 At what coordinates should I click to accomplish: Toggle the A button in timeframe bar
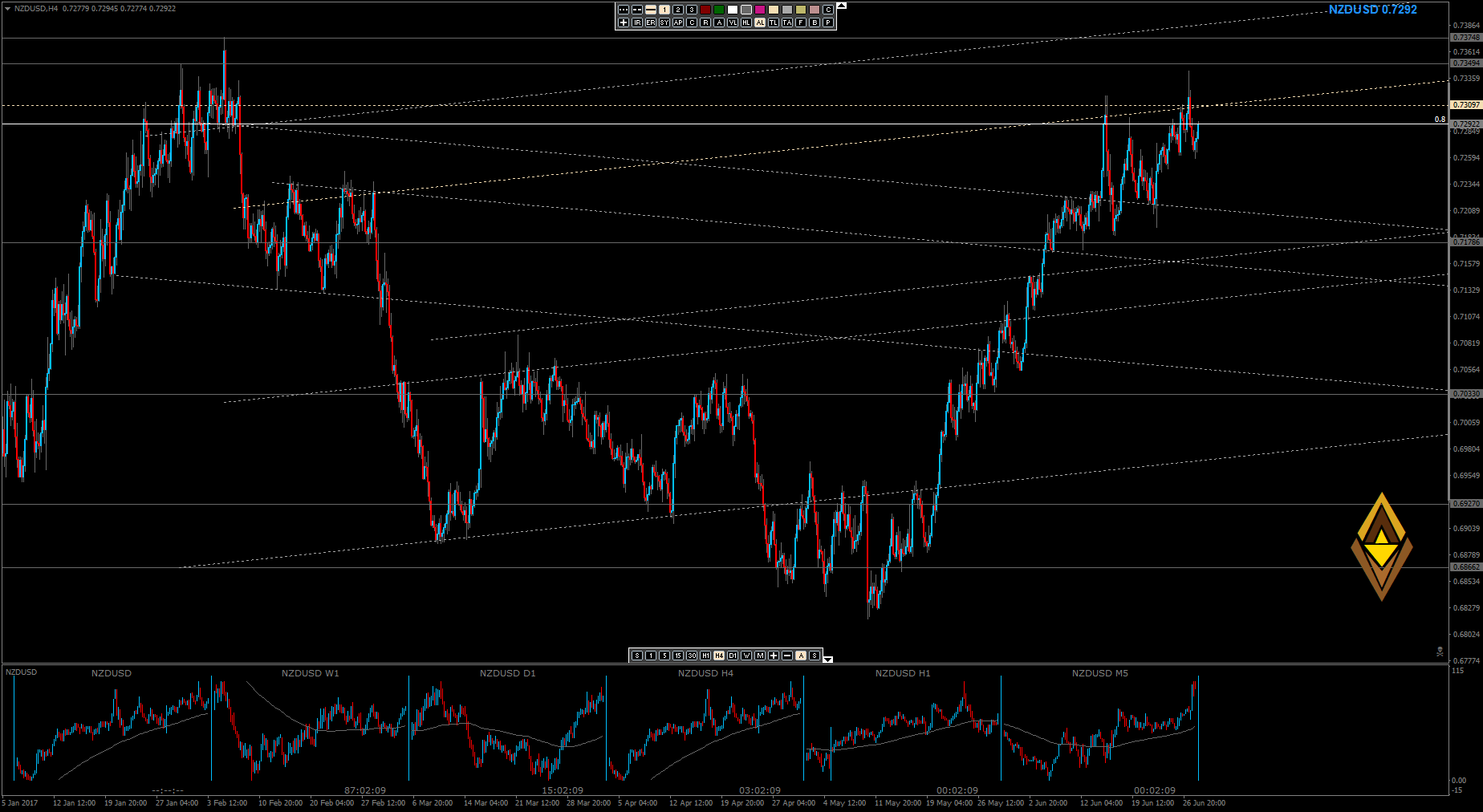[x=801, y=656]
